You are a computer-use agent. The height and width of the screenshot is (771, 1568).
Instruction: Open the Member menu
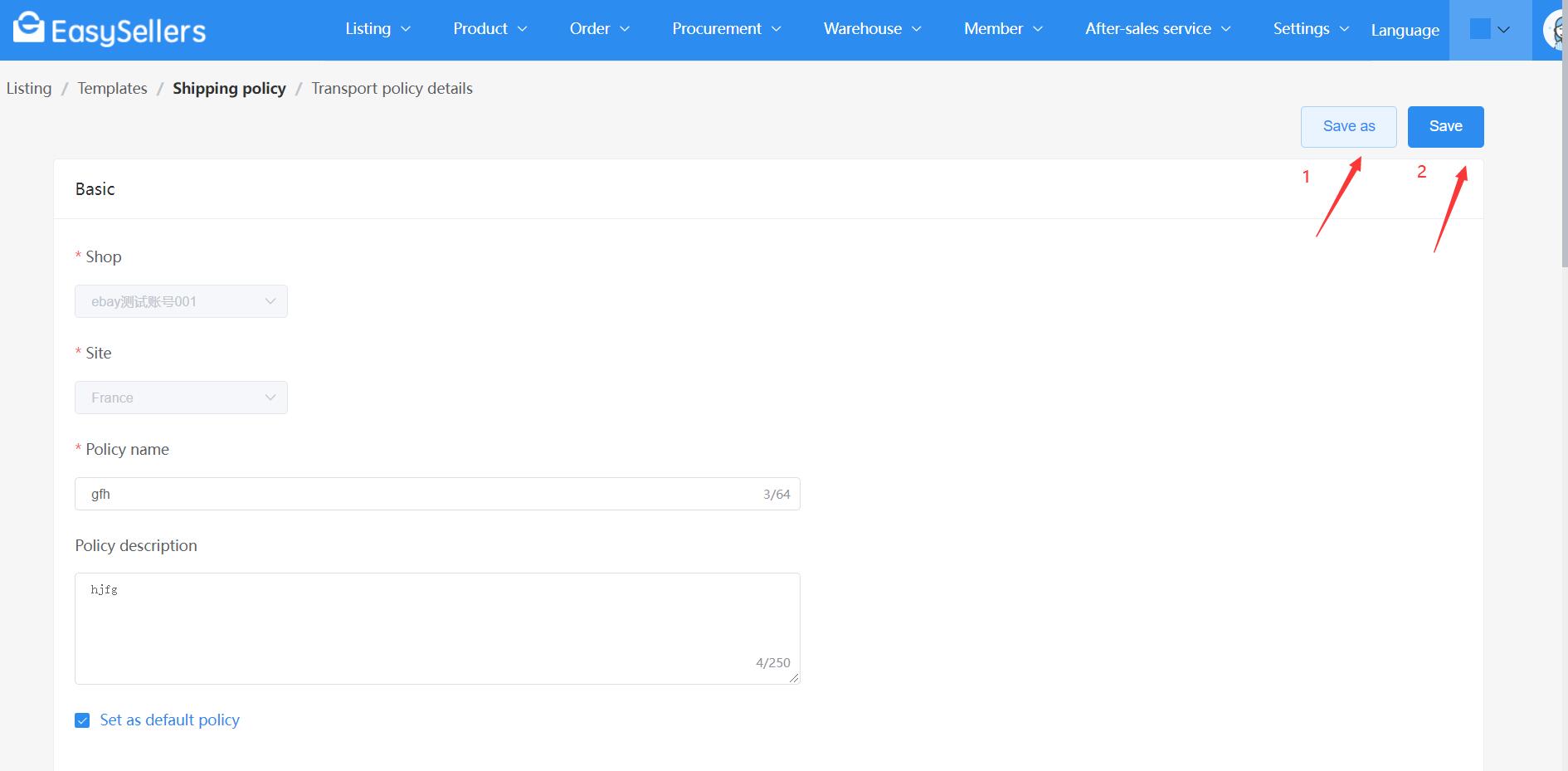point(1003,29)
